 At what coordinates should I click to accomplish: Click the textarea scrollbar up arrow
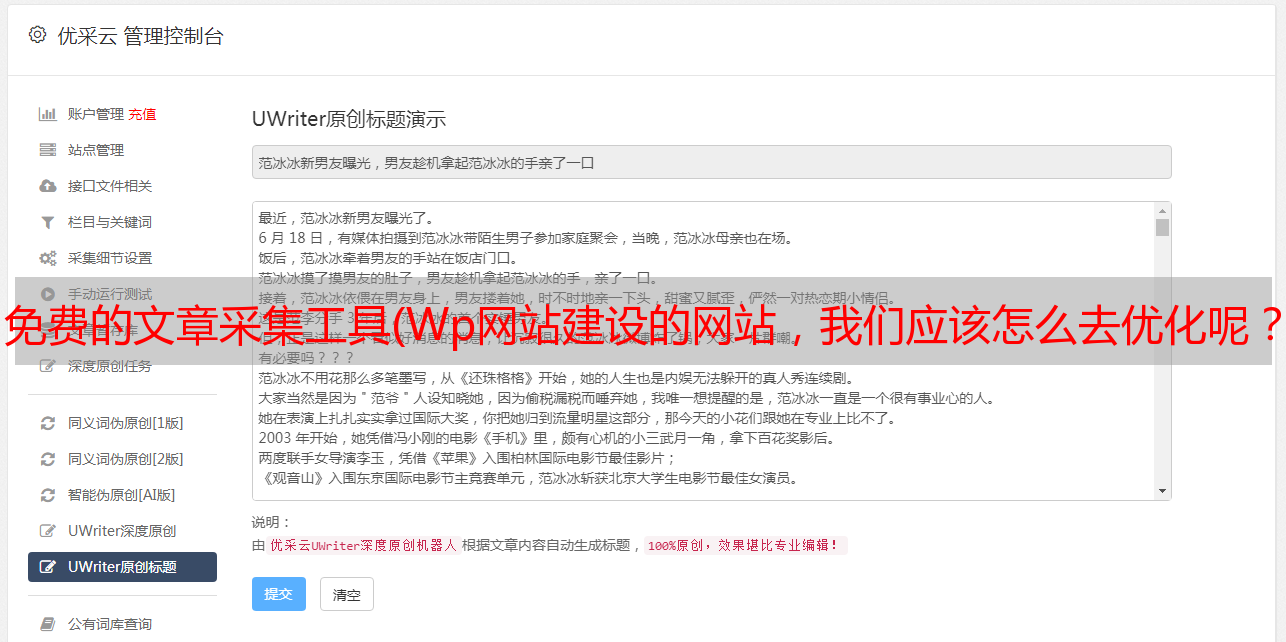[1162, 211]
